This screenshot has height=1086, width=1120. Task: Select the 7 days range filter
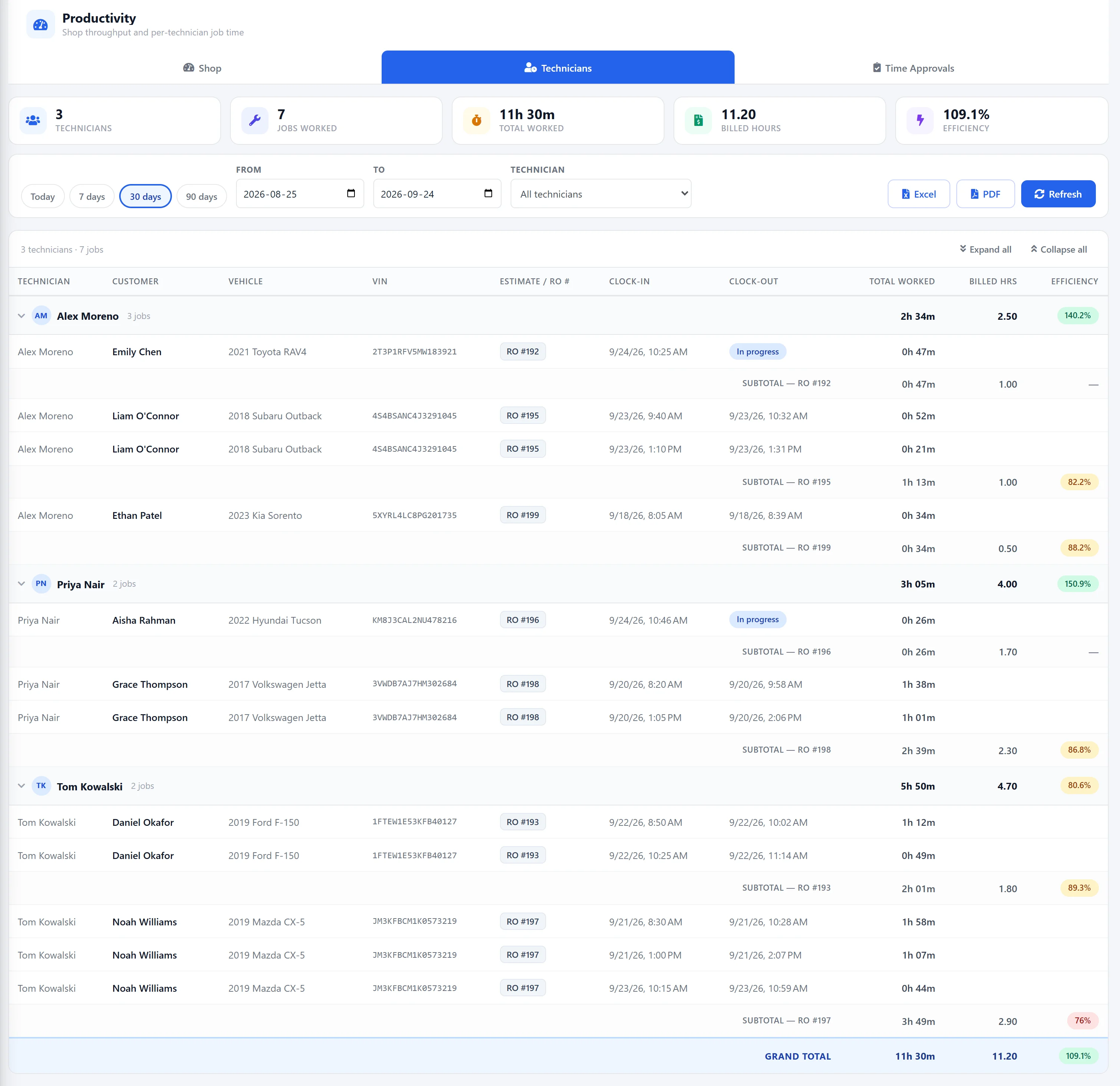(92, 196)
